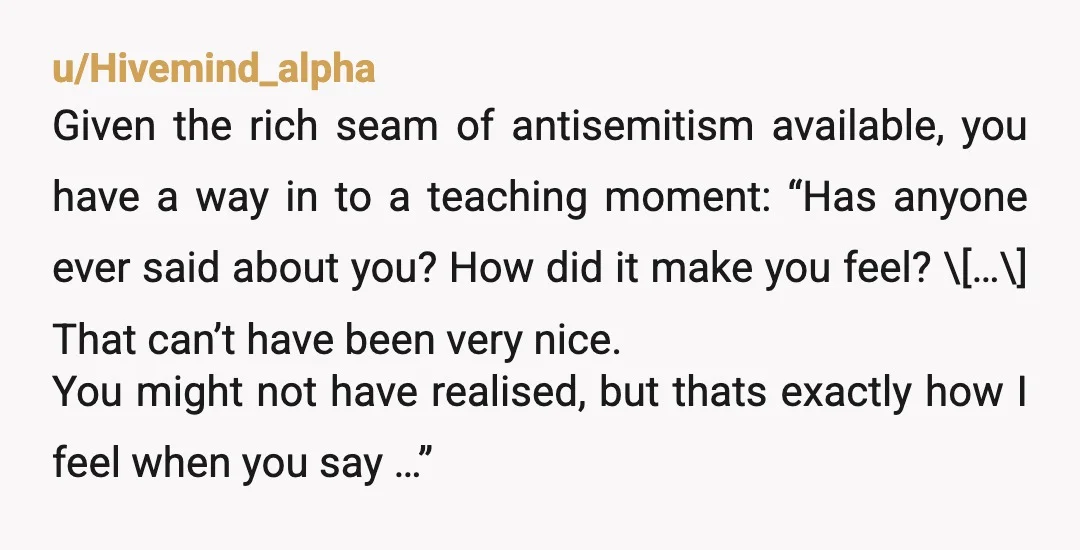Image resolution: width=1080 pixels, height=550 pixels.
Task: Click the words "way in" on the second line
Action: (x=256, y=199)
